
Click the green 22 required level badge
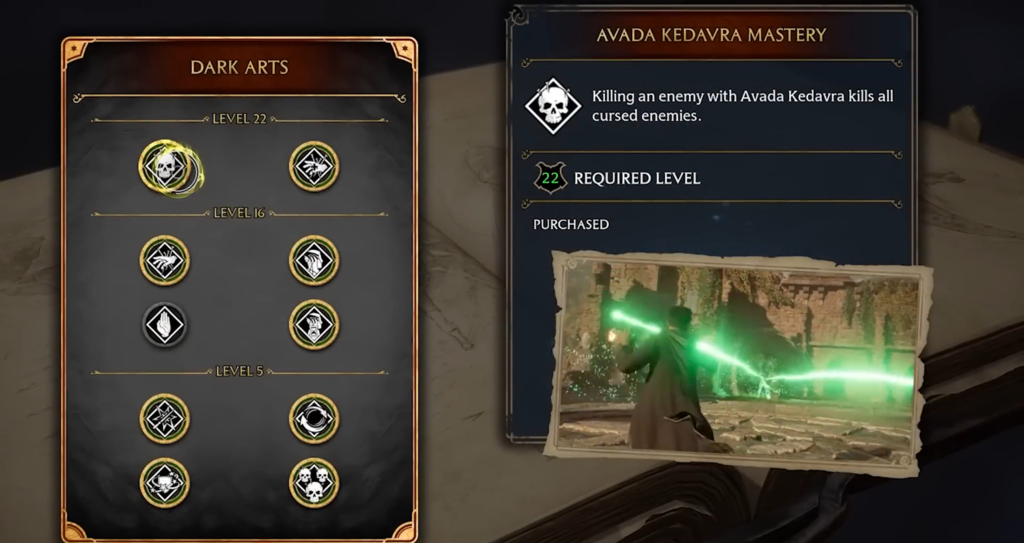[550, 178]
